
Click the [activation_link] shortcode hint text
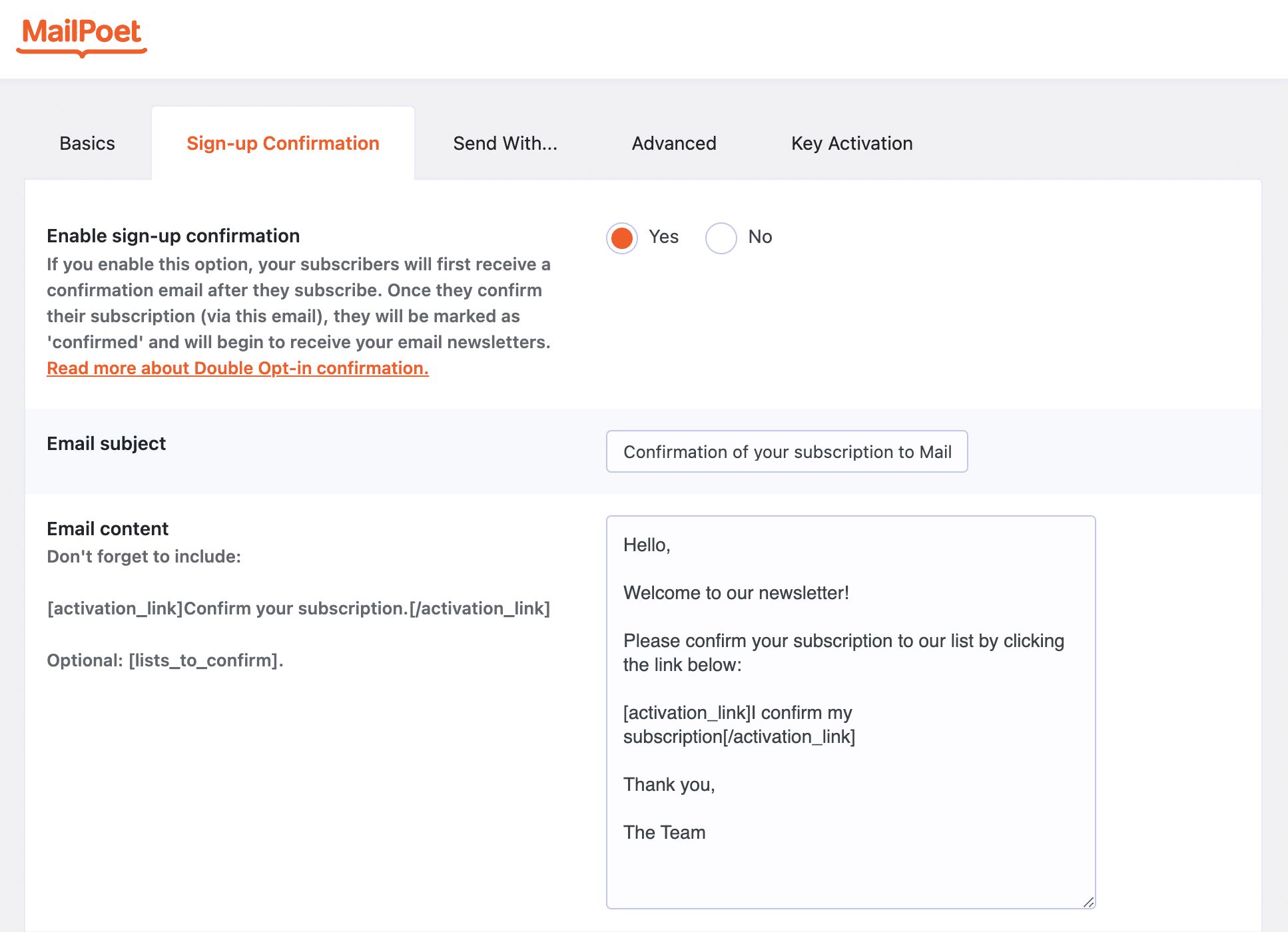(x=298, y=608)
